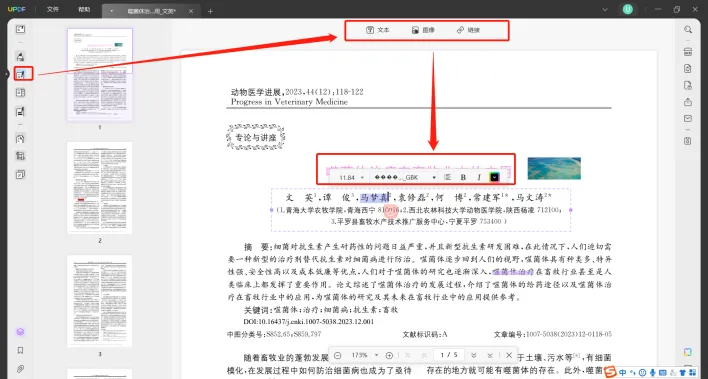Expand the left panel handle arrow
Screen dimensions: 708x379
tap(7, 74)
